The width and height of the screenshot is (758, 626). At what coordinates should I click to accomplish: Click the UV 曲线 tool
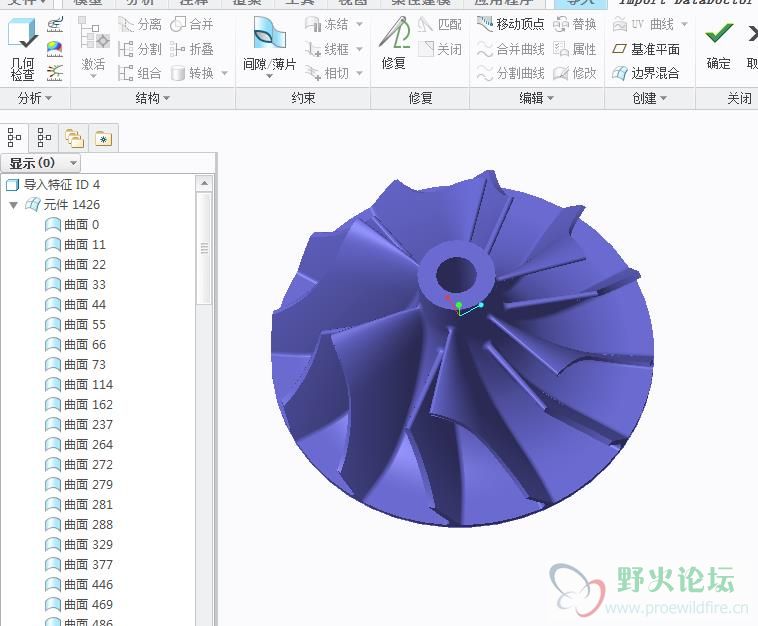coord(643,24)
